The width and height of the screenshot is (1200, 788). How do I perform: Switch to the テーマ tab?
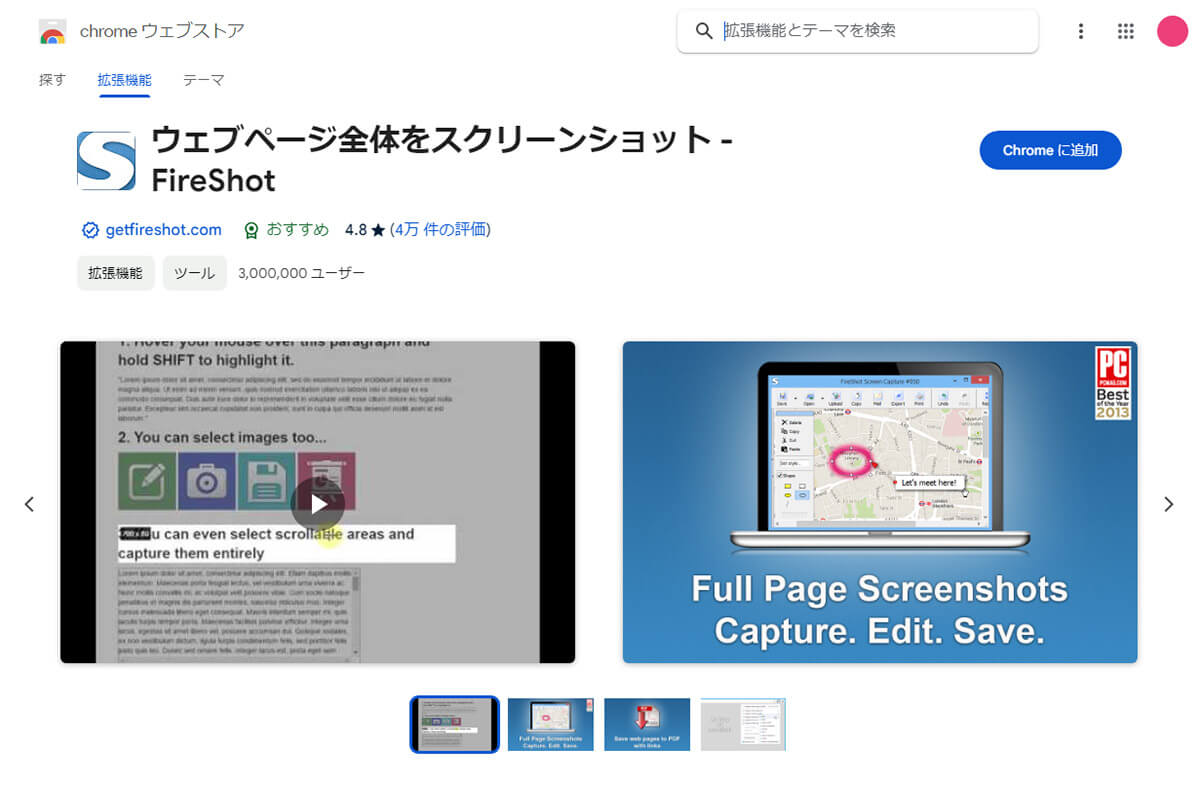click(203, 80)
